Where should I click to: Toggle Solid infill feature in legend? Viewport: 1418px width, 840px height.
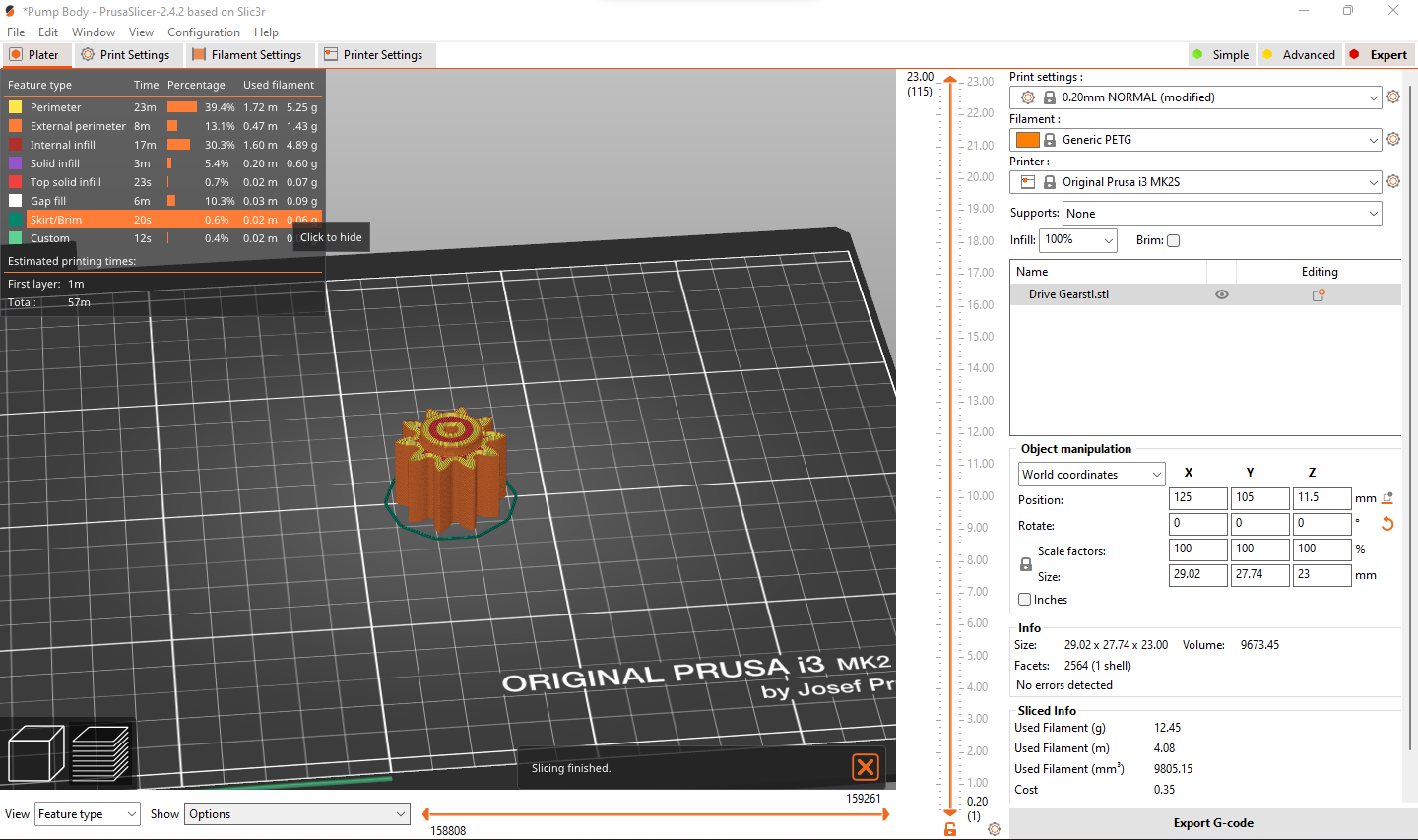coord(162,163)
